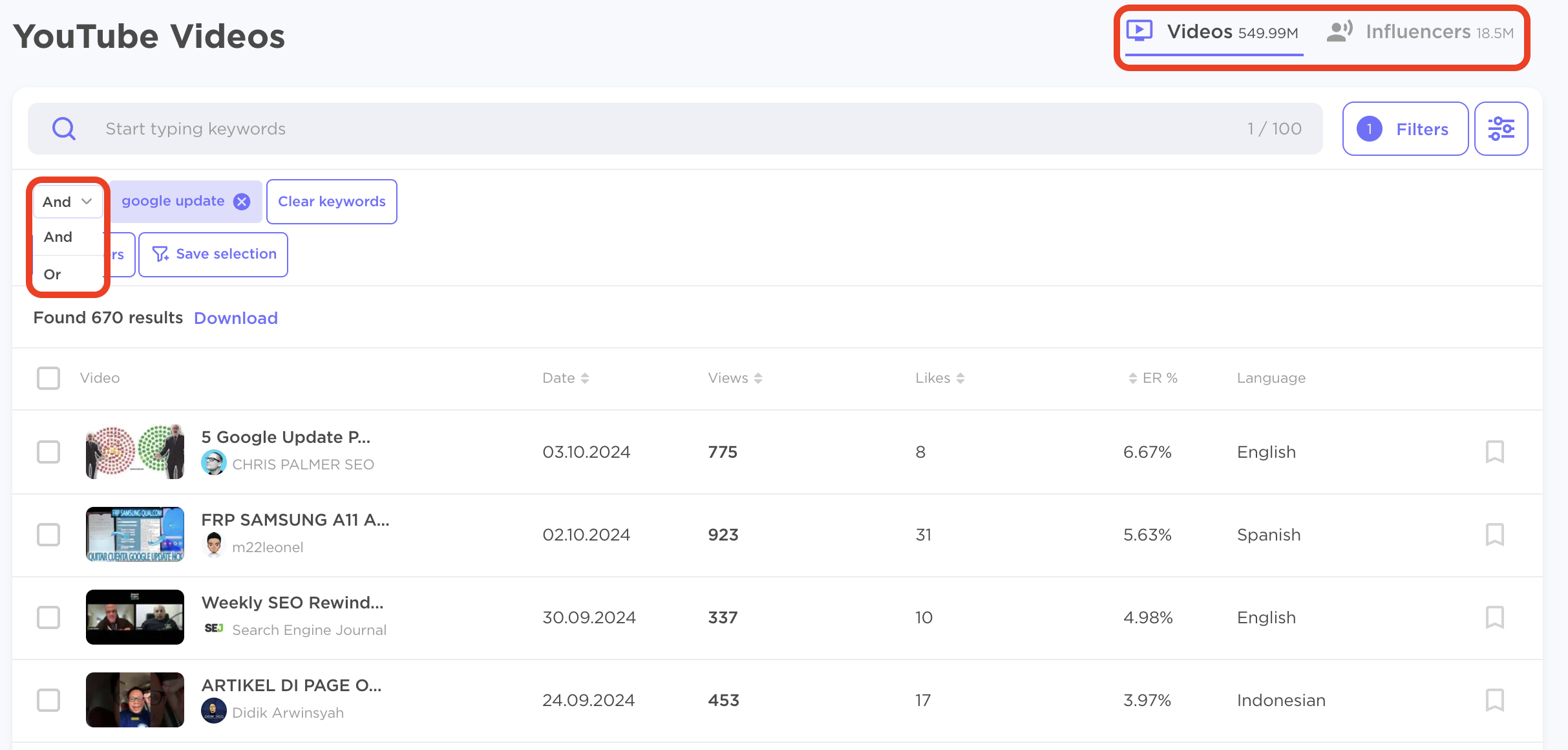Open the advanced filter settings icon beside Filters
Image resolution: width=1568 pixels, height=750 pixels.
click(x=1501, y=128)
